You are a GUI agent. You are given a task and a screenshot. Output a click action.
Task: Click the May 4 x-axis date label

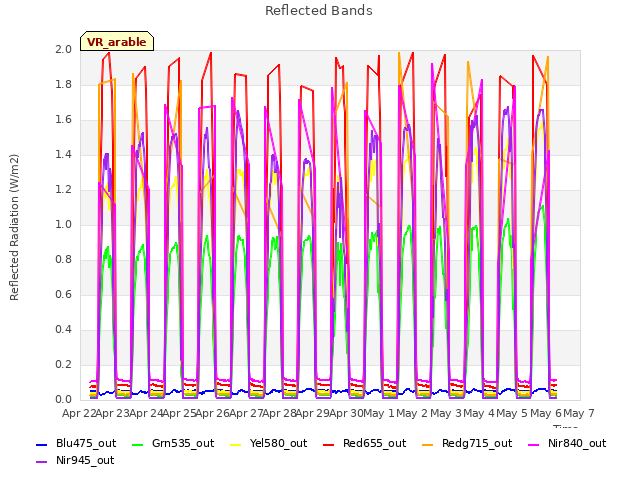479,413
